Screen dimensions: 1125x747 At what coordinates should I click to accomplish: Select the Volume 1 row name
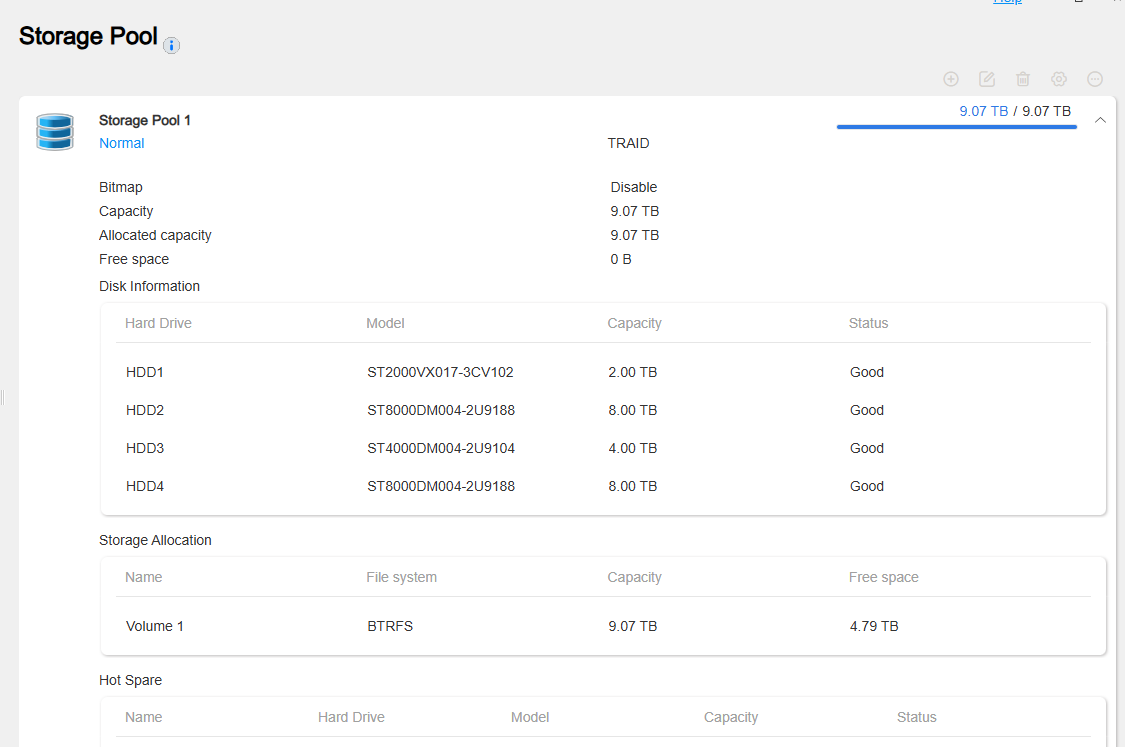155,626
